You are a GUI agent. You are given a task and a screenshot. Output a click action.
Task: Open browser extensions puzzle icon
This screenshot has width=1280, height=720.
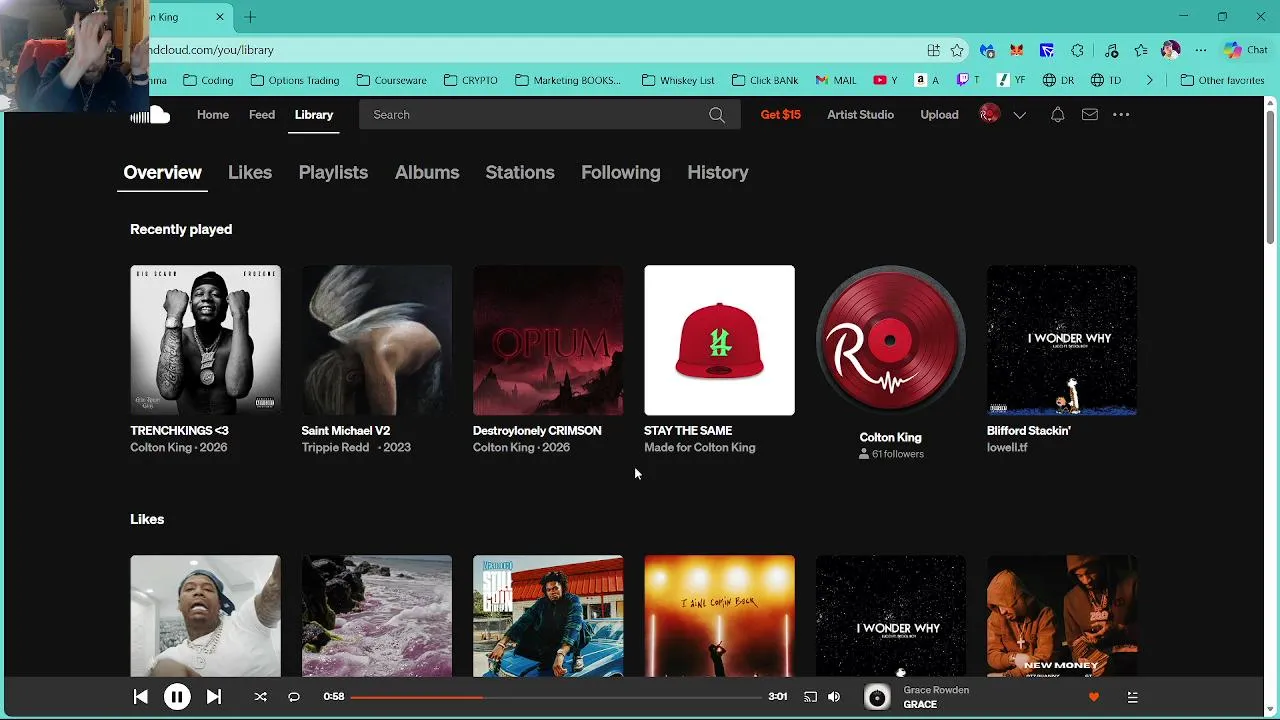point(1077,50)
